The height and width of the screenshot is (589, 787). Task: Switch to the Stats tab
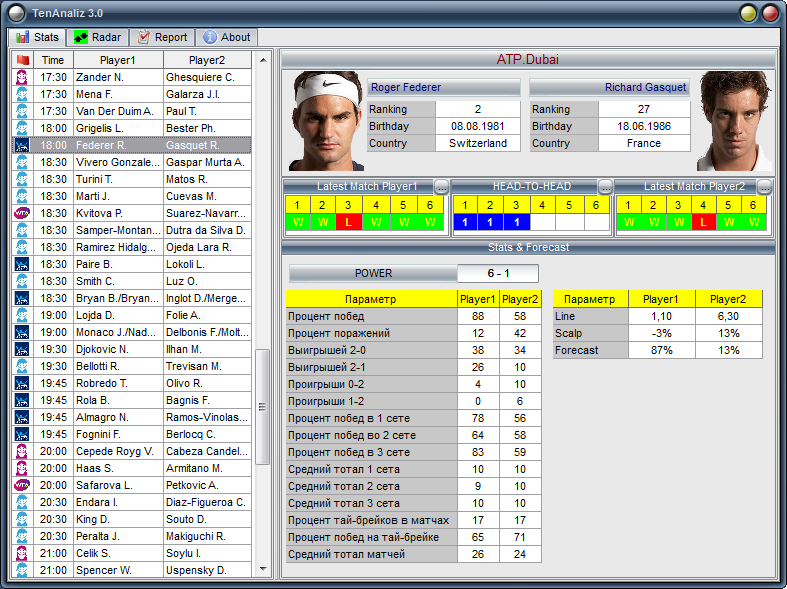click(37, 37)
